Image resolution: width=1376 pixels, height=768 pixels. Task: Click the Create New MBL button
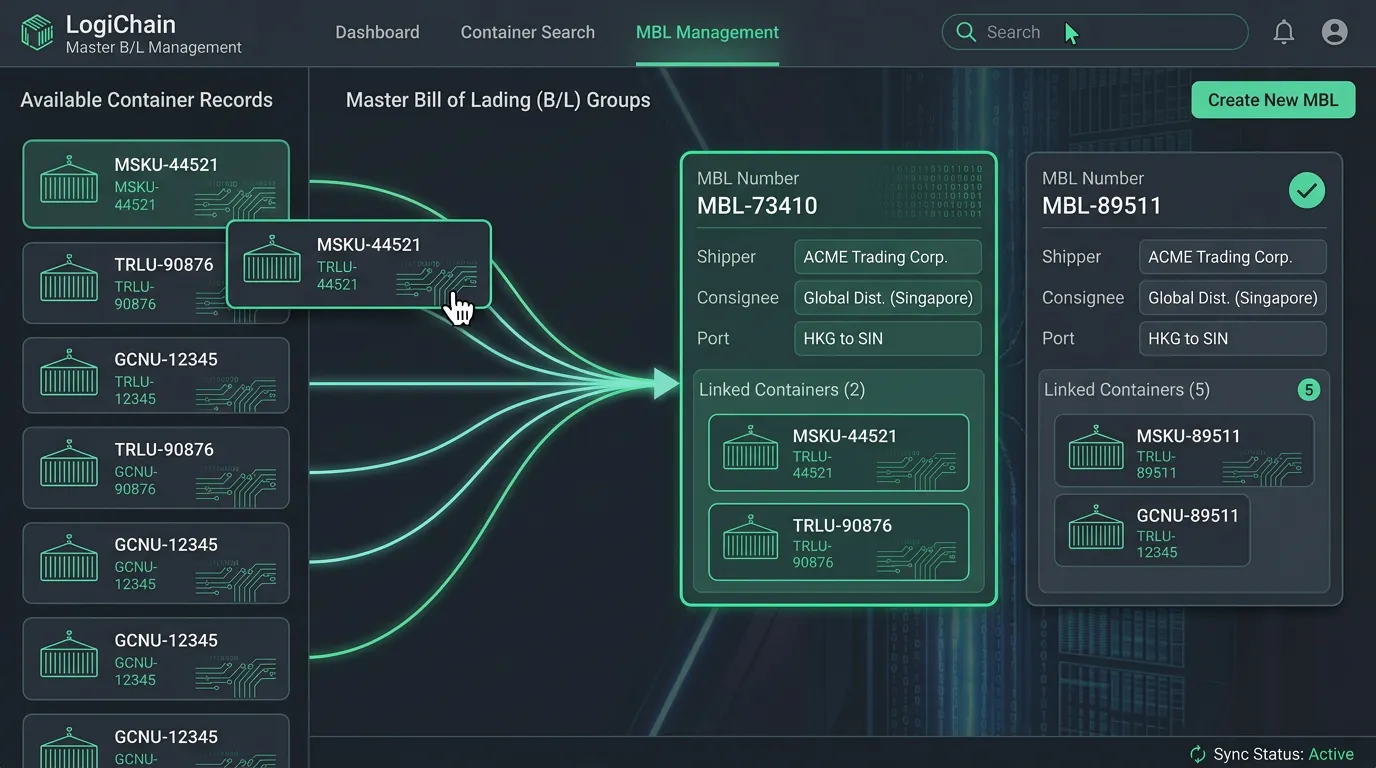pos(1272,100)
